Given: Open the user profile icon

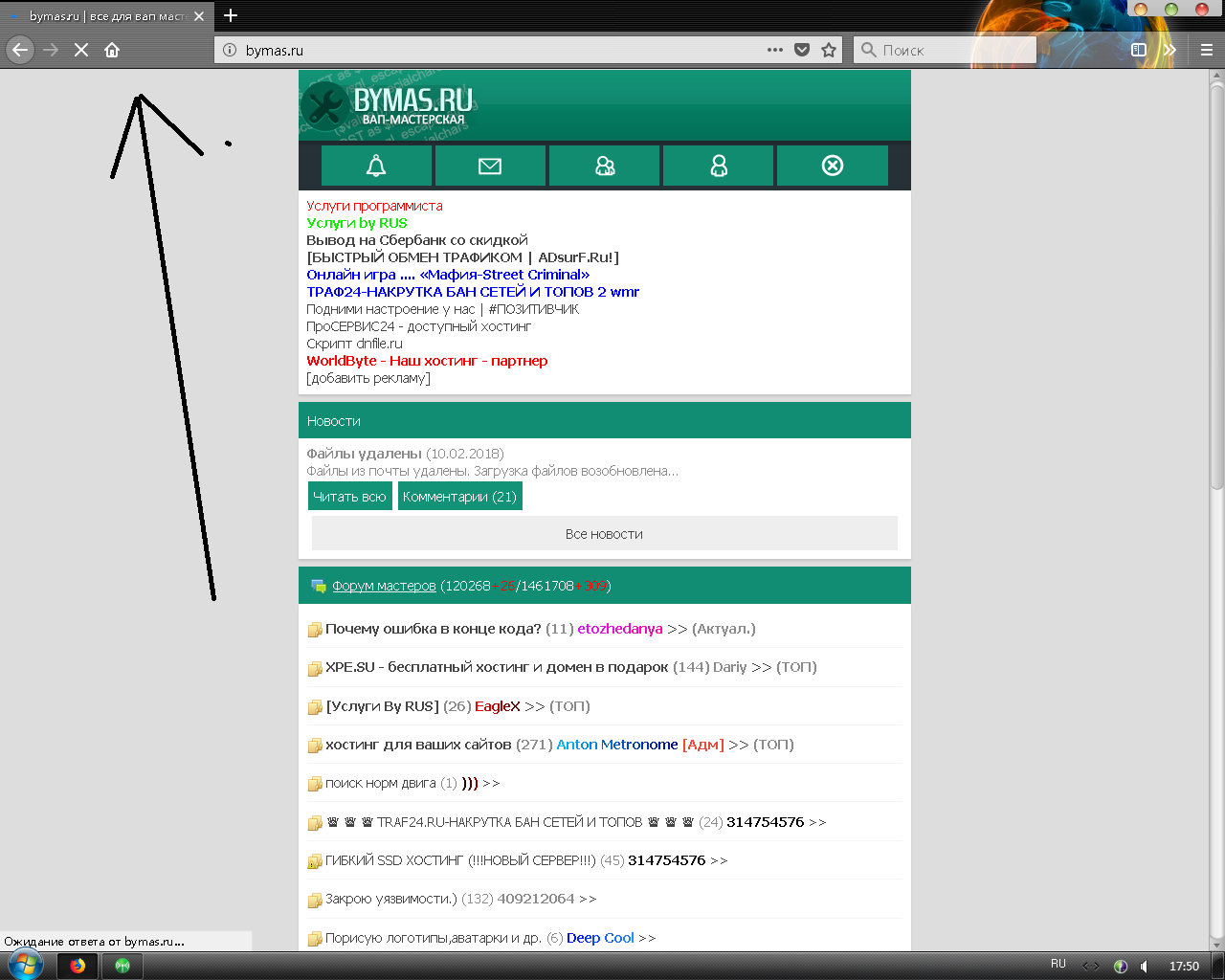Looking at the screenshot, I should tap(718, 166).
